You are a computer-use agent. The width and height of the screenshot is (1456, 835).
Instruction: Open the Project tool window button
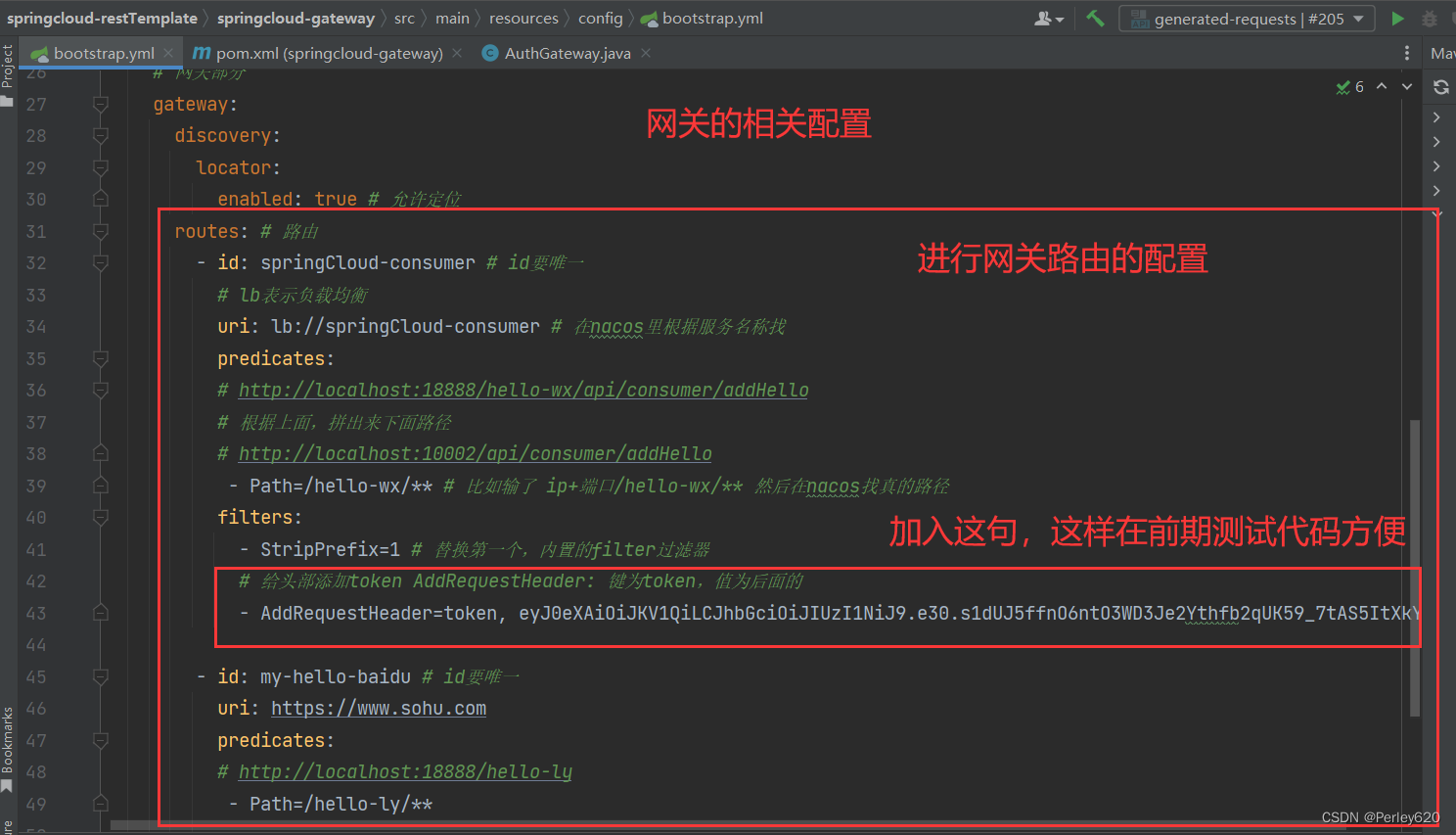pos(8,74)
